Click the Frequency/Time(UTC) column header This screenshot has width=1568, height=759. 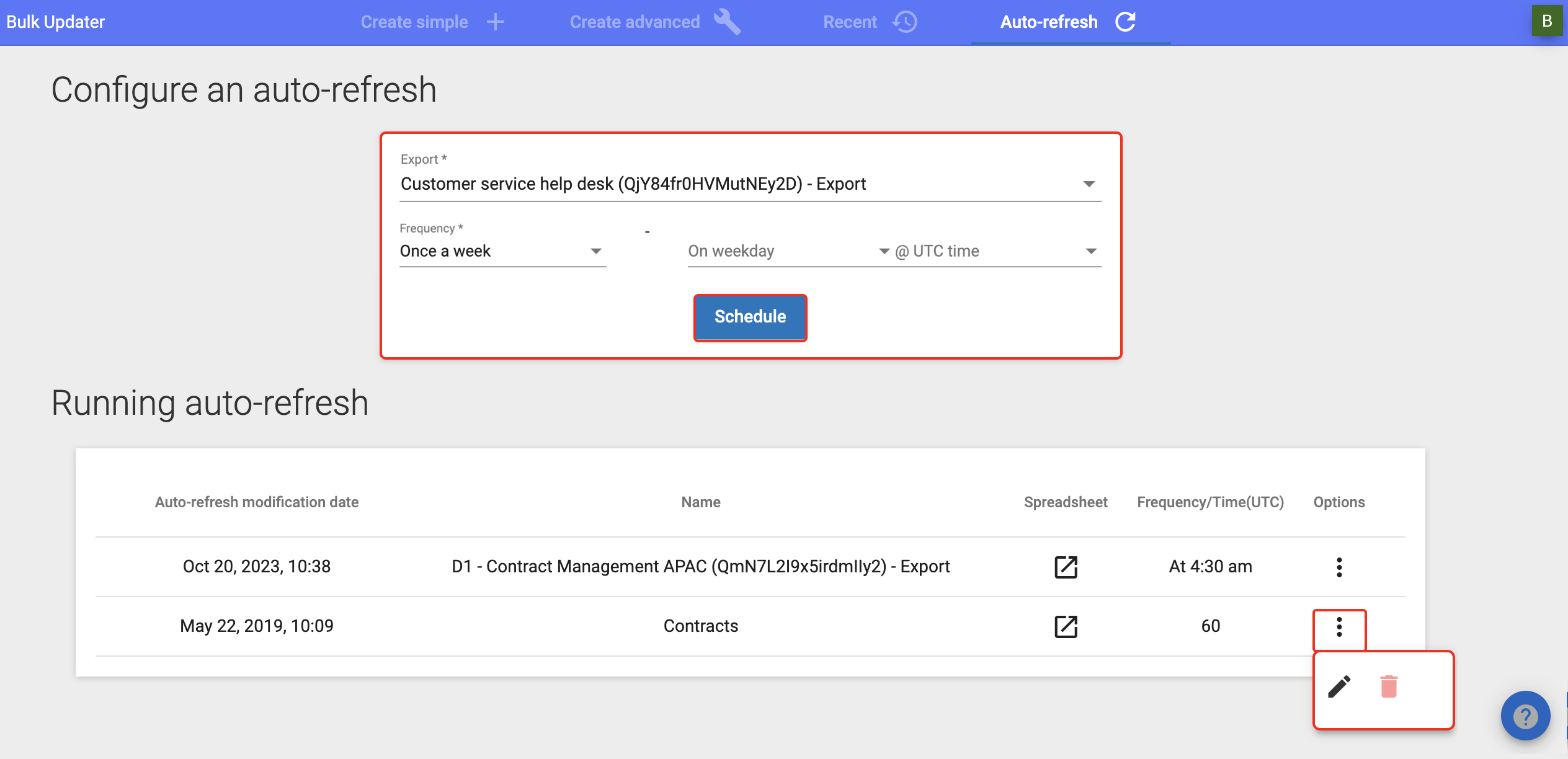click(1211, 502)
